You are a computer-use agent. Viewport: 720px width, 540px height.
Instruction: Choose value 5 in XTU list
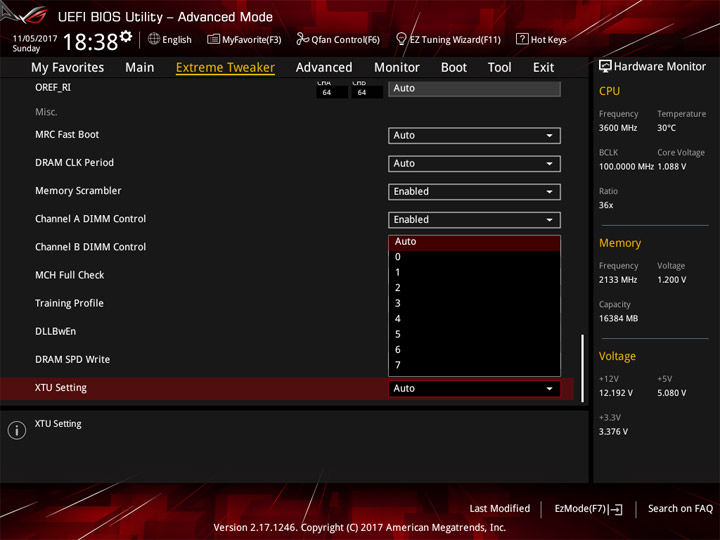[x=474, y=334]
